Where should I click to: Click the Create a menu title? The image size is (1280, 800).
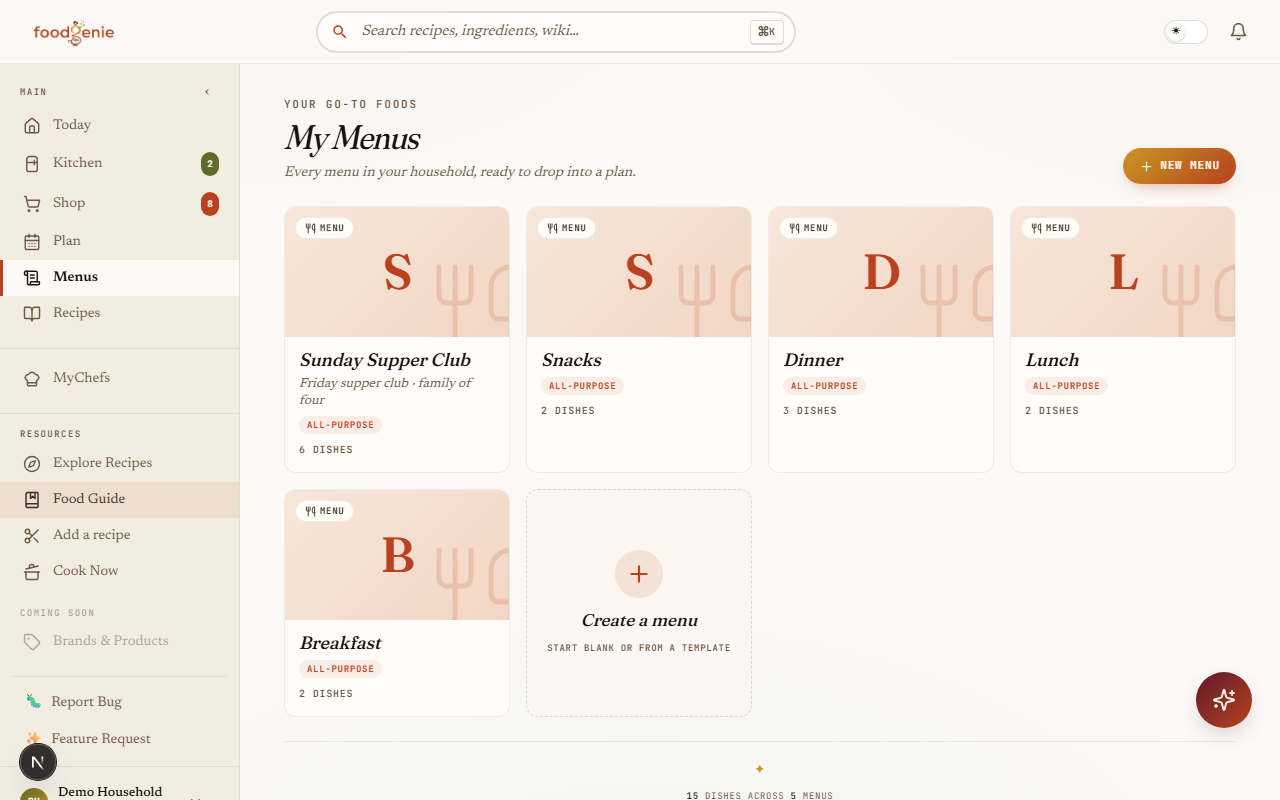coord(640,621)
